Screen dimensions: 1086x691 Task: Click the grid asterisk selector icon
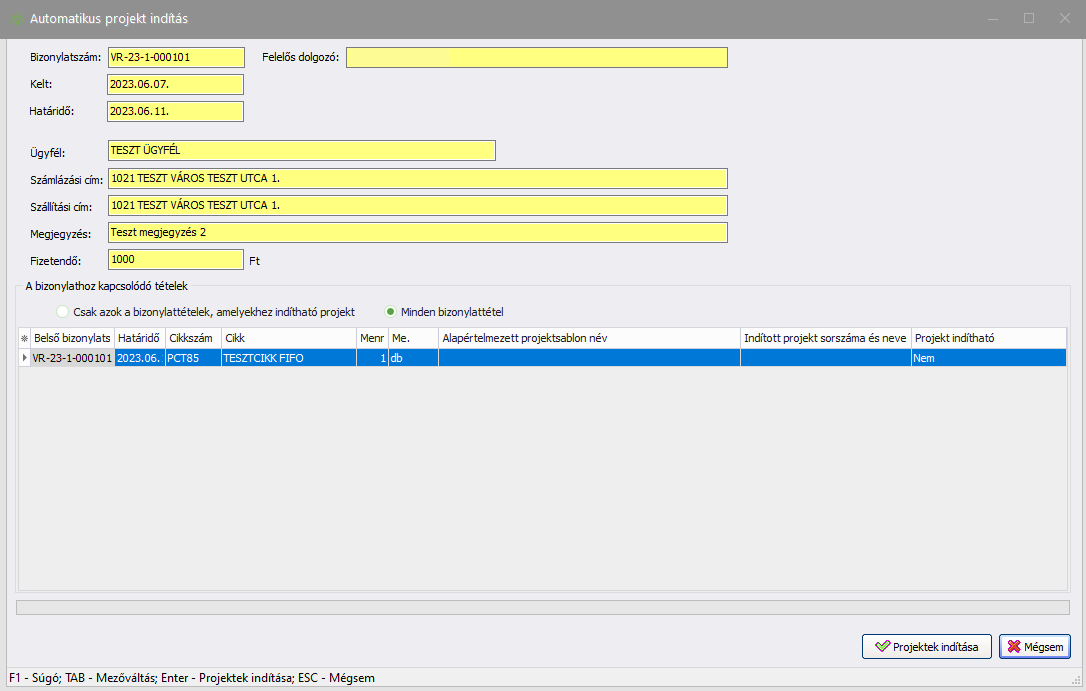coord(24,338)
